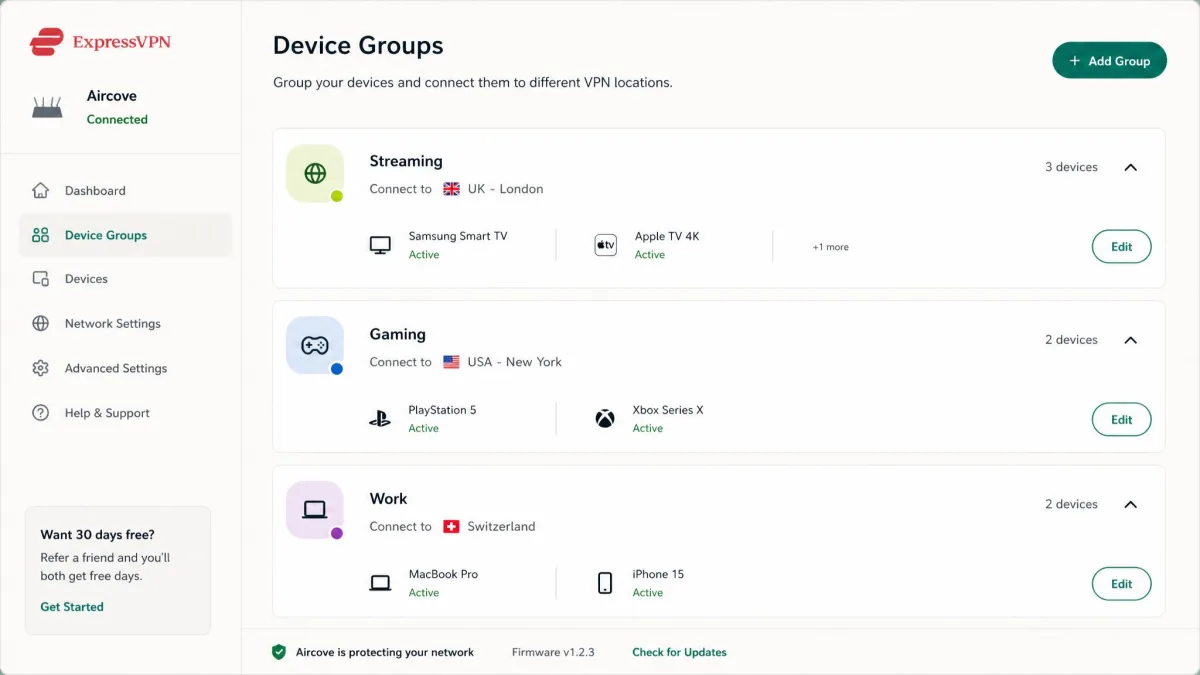Open Network Settings
This screenshot has height=675, width=1200.
[x=125, y=323]
